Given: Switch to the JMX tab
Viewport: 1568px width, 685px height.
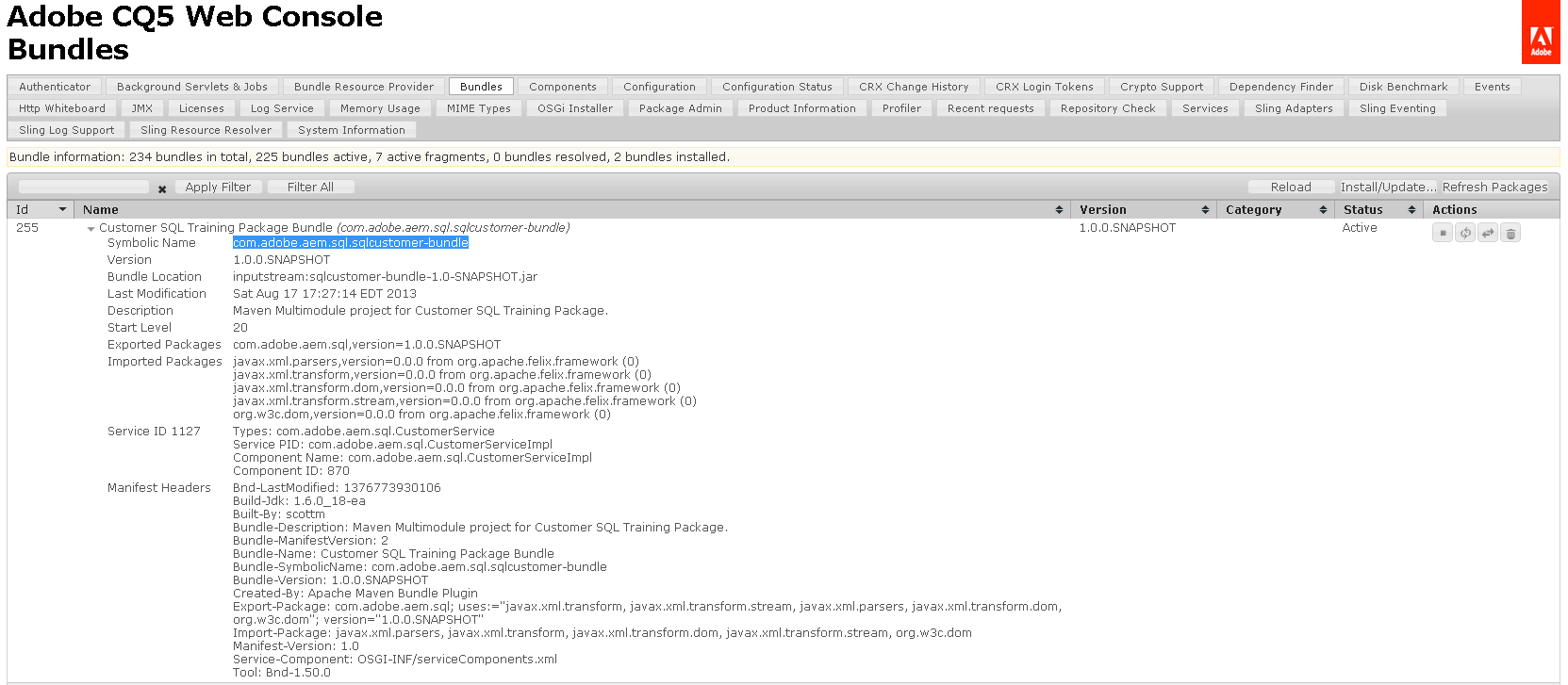Looking at the screenshot, I should [x=142, y=108].
